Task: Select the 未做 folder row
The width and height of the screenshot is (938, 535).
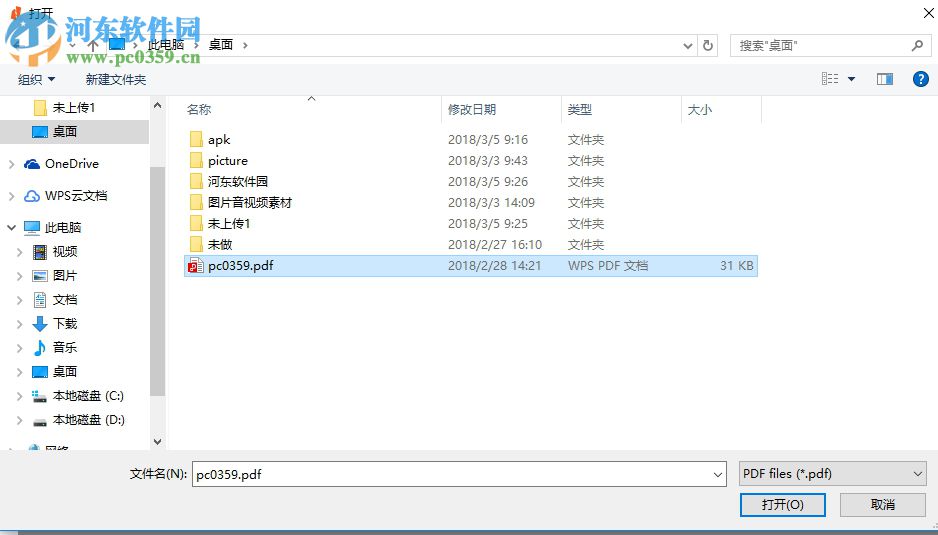Action: click(471, 245)
